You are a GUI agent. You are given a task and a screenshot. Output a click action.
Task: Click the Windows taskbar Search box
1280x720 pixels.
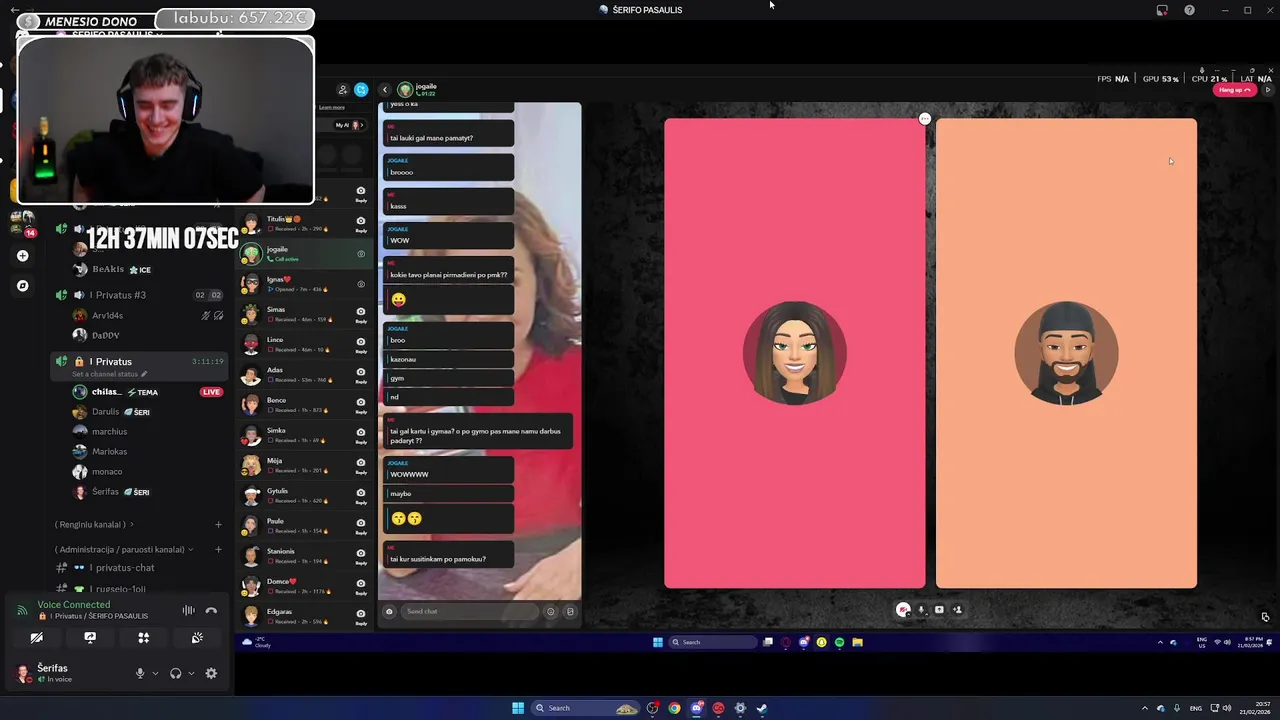[x=587, y=708]
